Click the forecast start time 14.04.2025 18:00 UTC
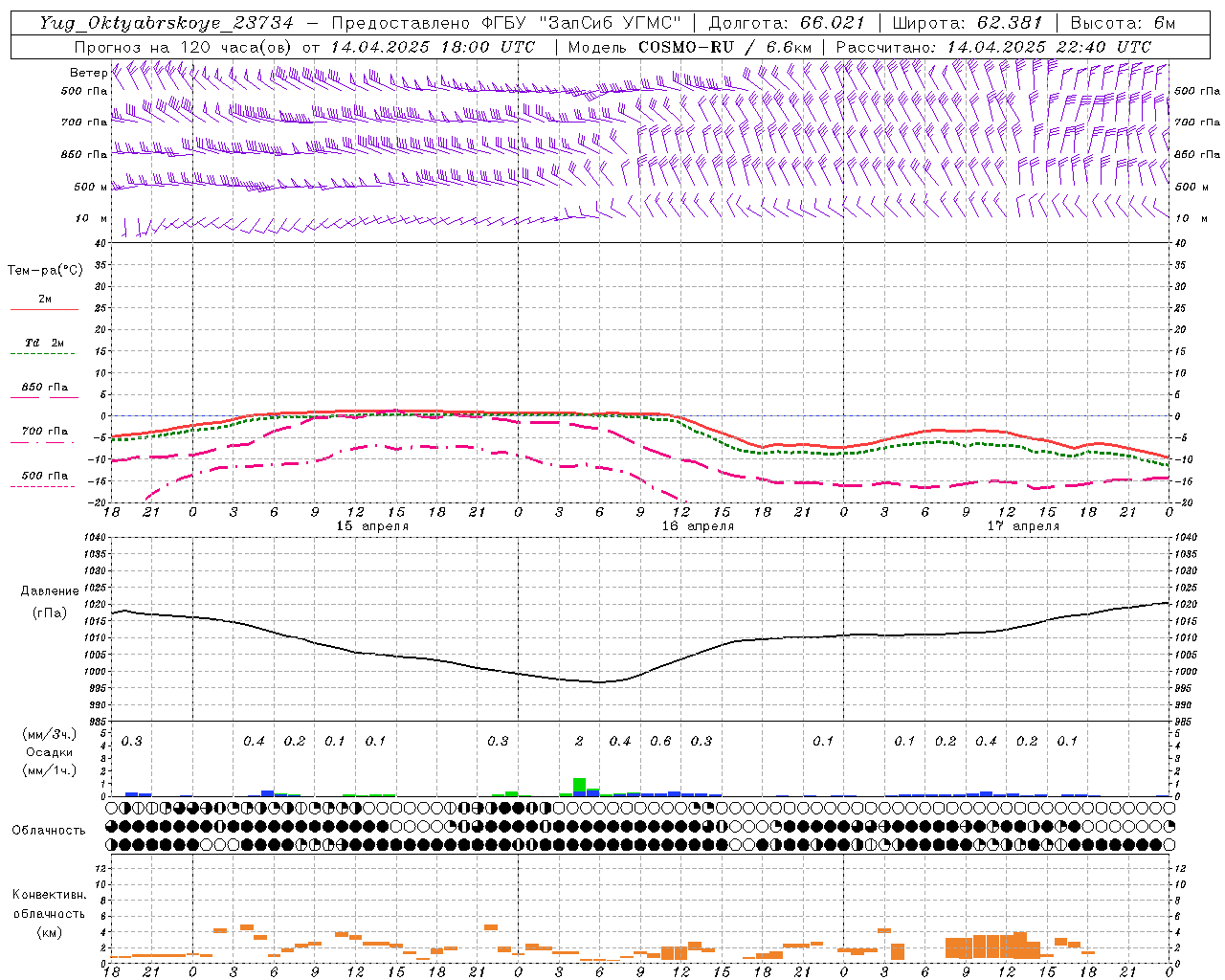 pyautogui.click(x=433, y=47)
